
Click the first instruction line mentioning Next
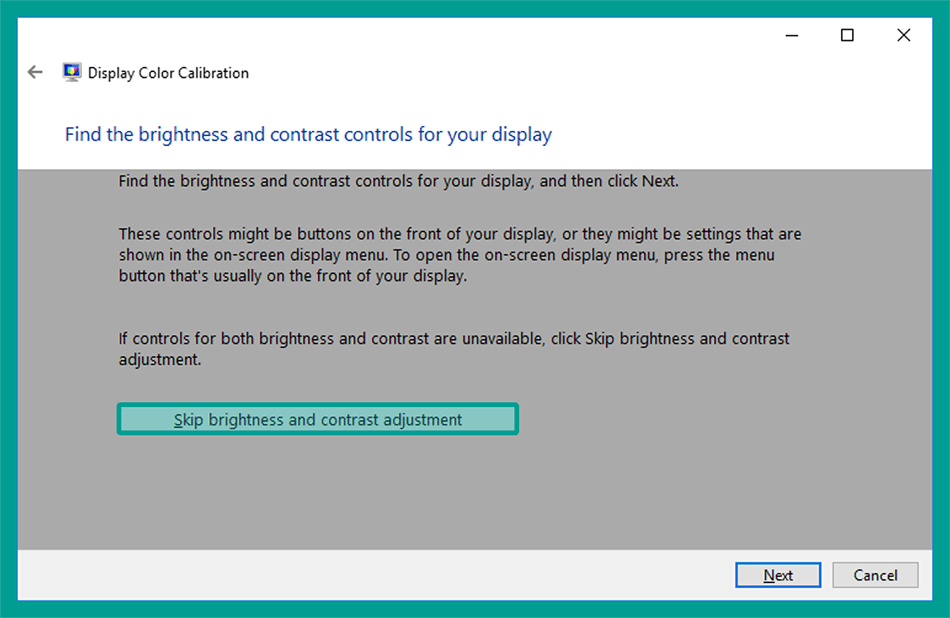(399, 181)
